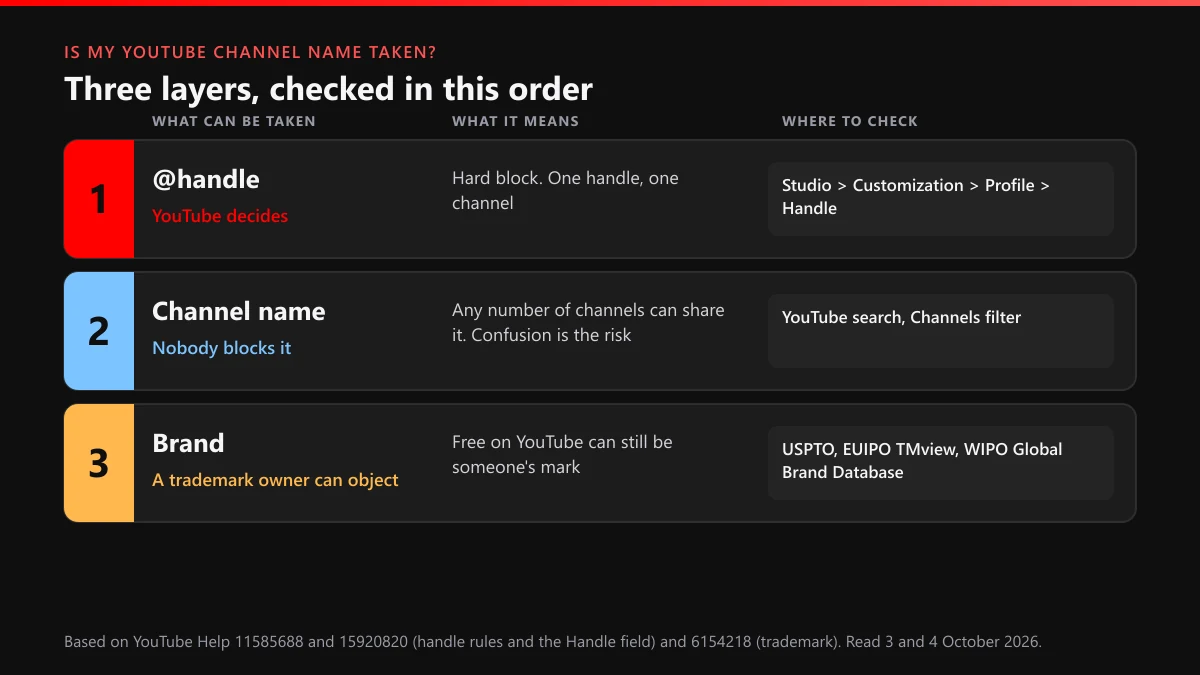Click 'USPTO, EUIPO TMview, WIPO Global Brand Database' box
Screen dimensions: 1200x675
pos(941,463)
